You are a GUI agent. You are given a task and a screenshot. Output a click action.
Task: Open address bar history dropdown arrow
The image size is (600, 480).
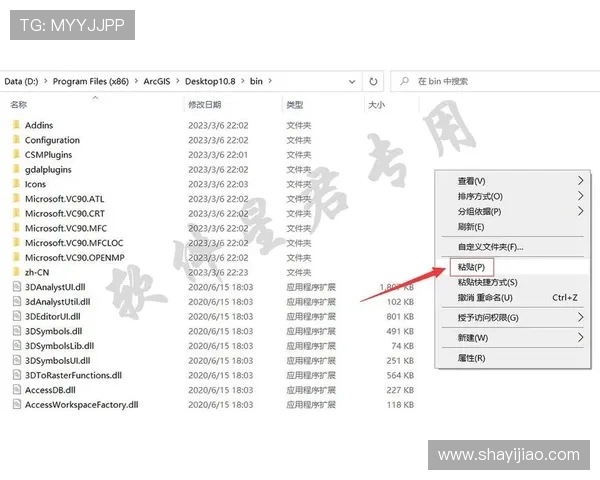[350, 81]
